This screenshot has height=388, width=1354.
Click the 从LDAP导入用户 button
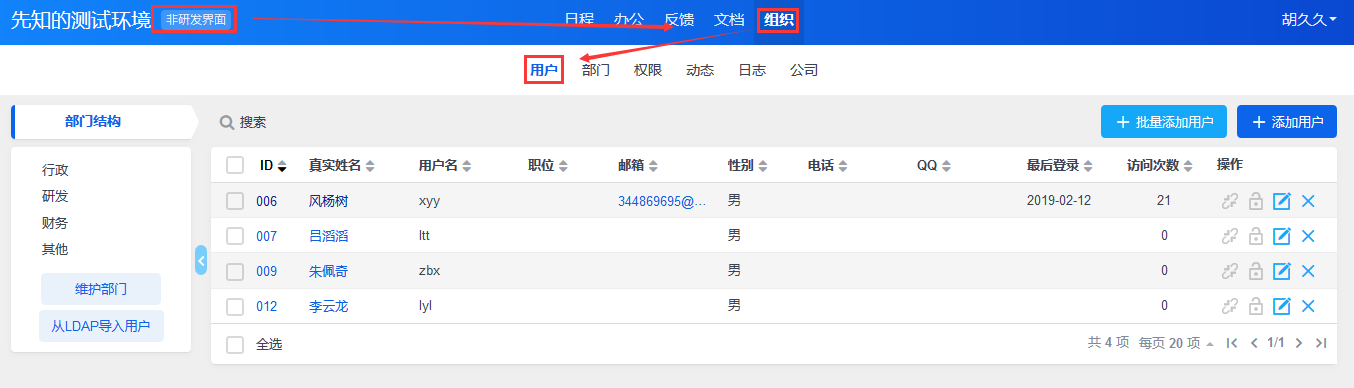point(101,326)
